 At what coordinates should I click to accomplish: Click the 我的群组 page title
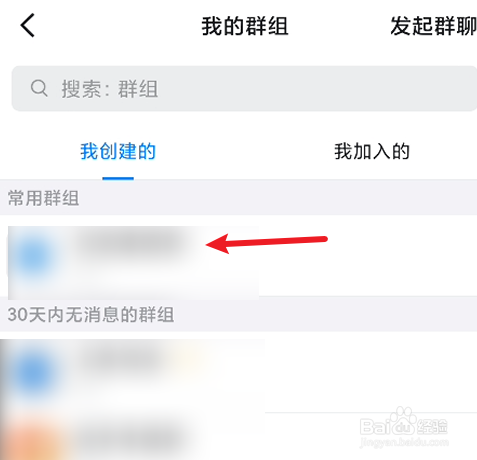point(245,26)
